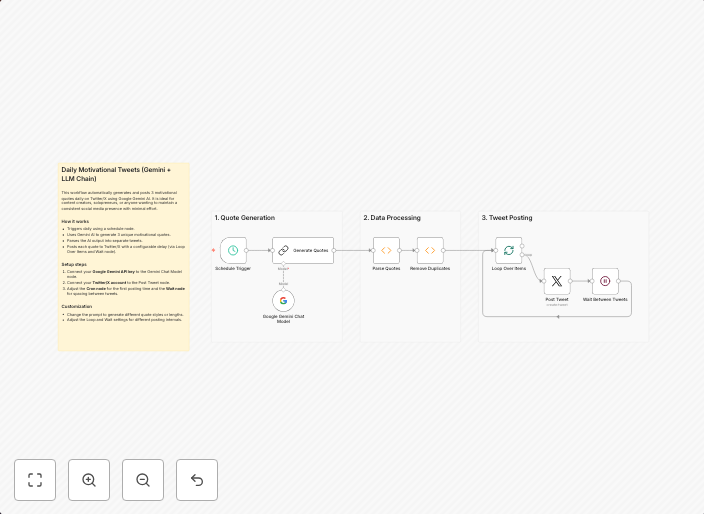The image size is (704, 514).
Task: Click the fit-to-view fullscreen button
Action: (x=35, y=480)
